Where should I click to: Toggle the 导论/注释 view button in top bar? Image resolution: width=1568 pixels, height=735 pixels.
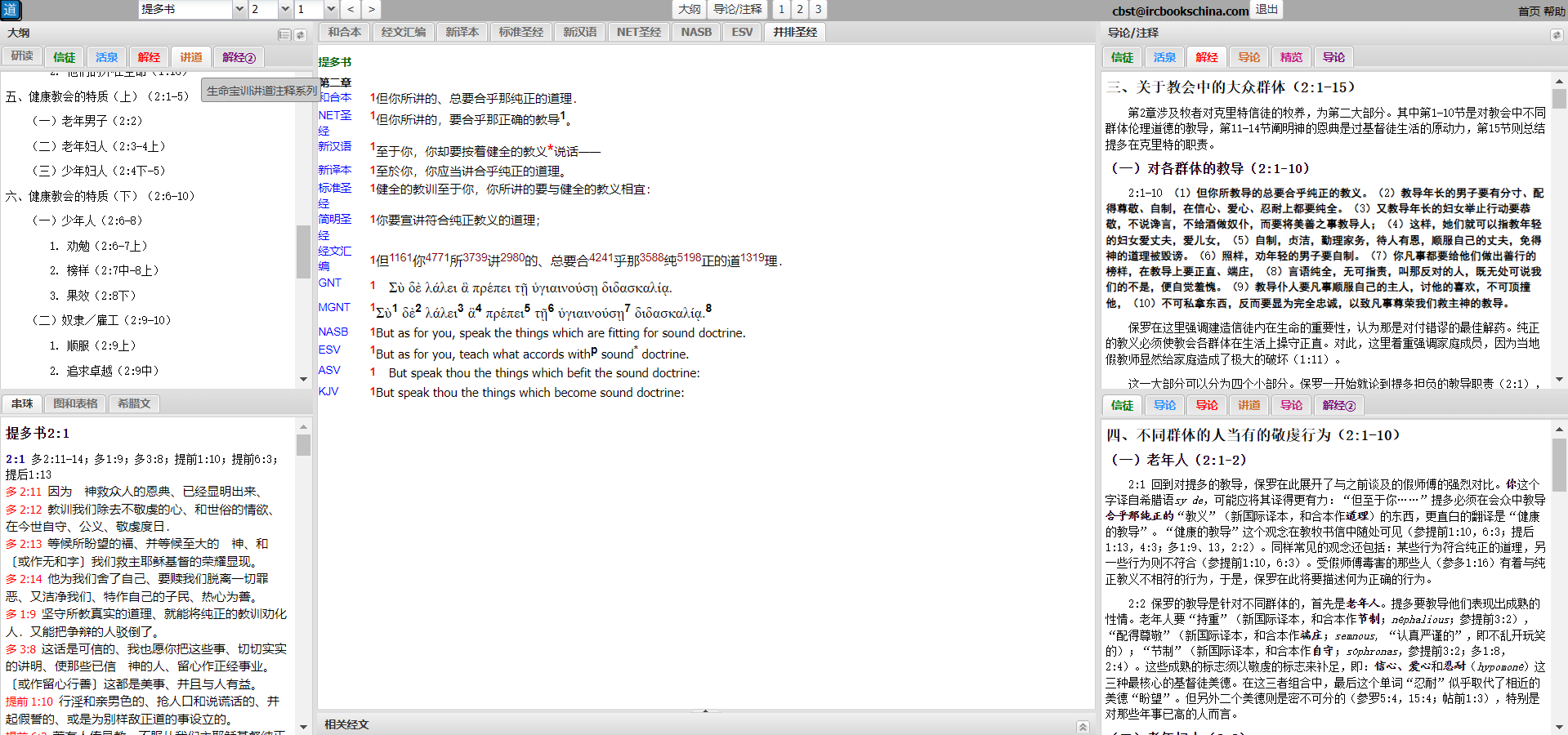tap(737, 9)
